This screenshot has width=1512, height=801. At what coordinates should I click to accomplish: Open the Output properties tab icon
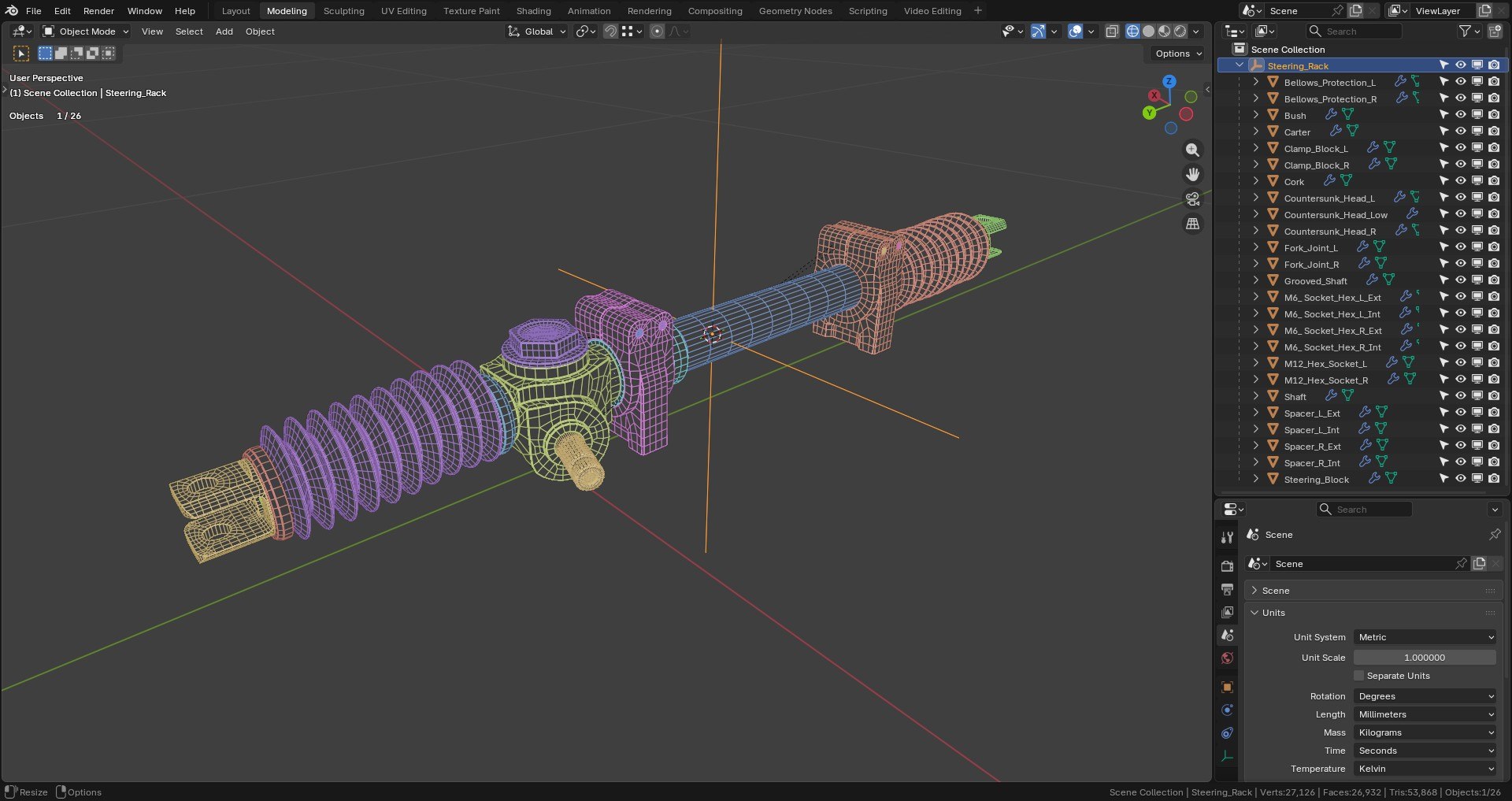point(1227,589)
